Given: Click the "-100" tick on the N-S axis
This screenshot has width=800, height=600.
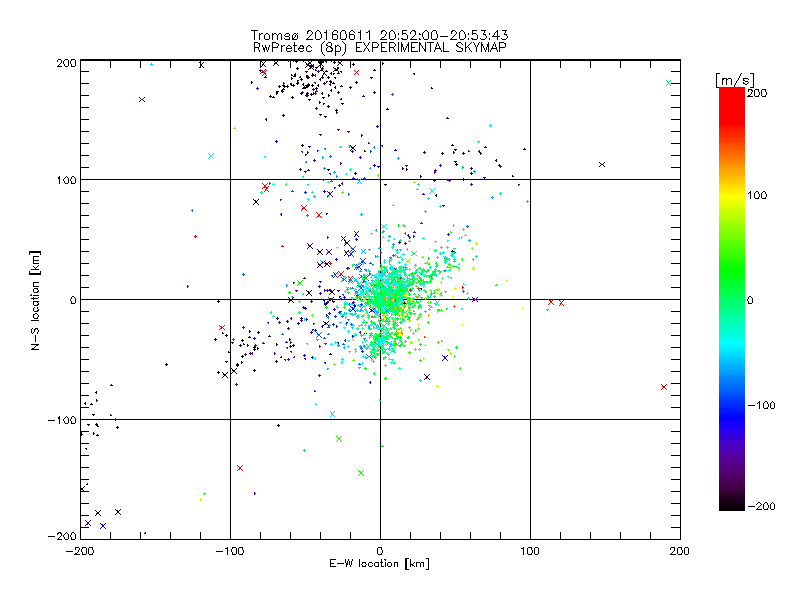Looking at the screenshot, I should [x=62, y=420].
